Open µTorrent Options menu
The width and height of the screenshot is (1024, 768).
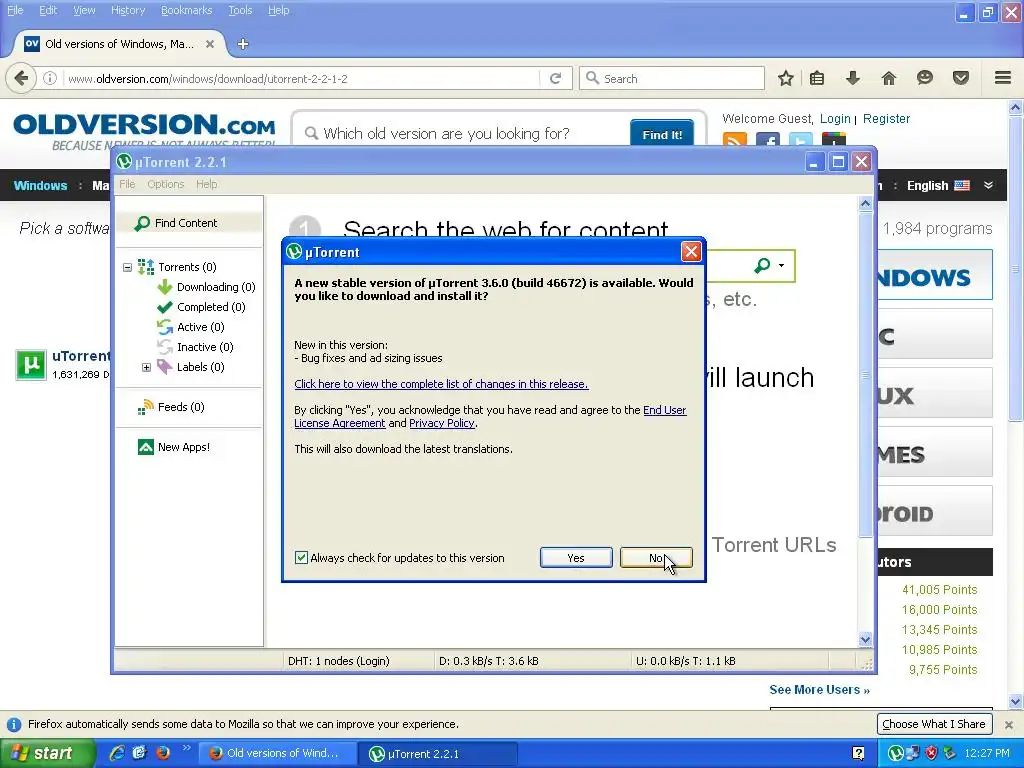pyautogui.click(x=165, y=184)
